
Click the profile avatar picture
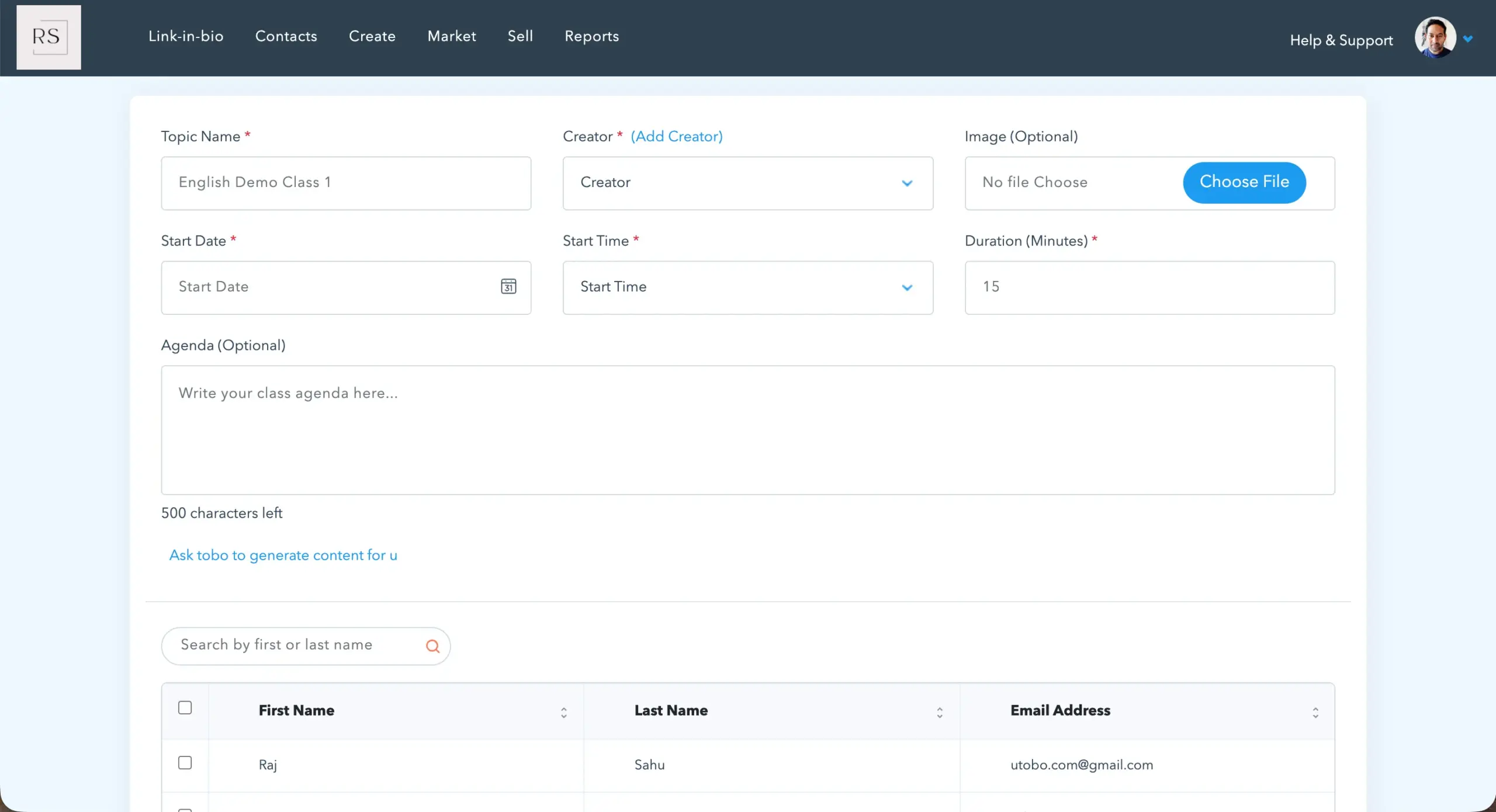point(1435,38)
